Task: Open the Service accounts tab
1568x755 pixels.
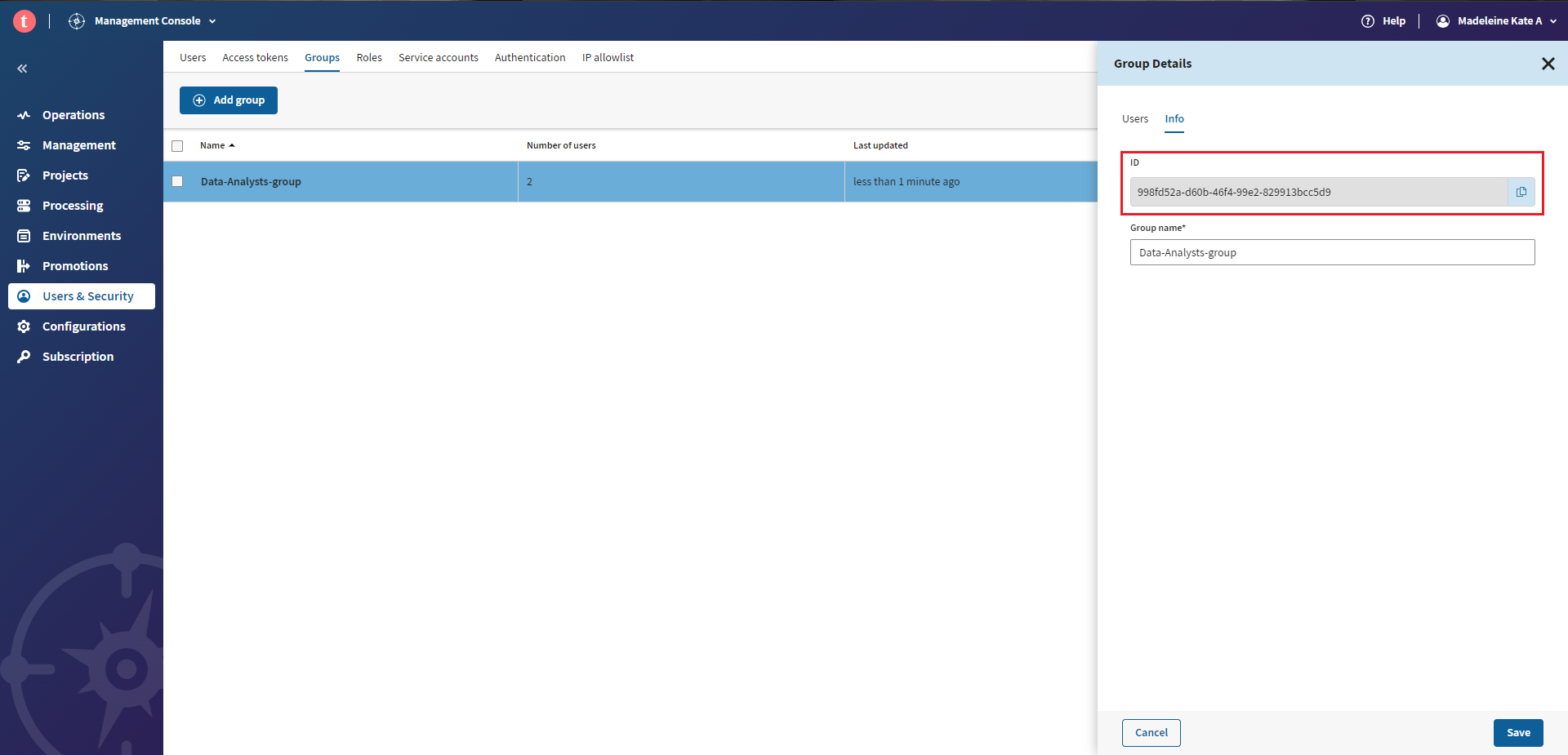Action: (x=438, y=58)
